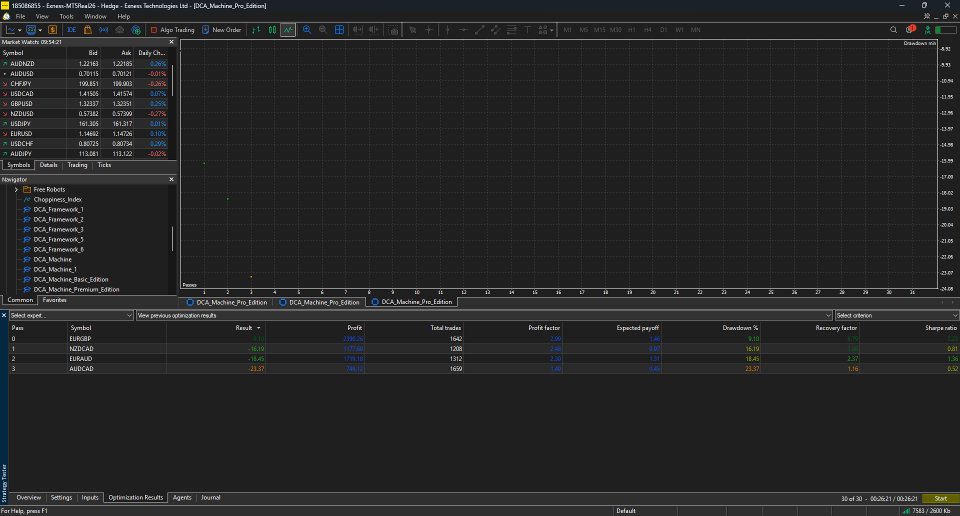Select the text label tool
960x516 pixels.
(x=527, y=29)
